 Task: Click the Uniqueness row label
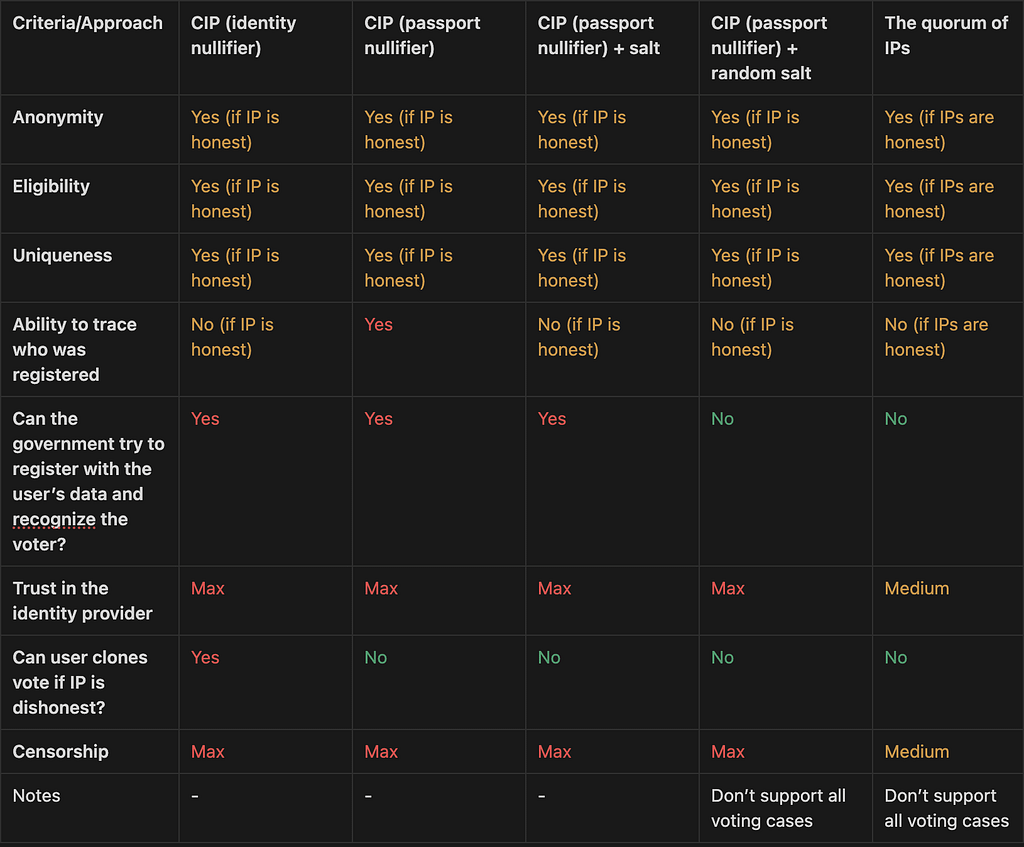pos(62,255)
